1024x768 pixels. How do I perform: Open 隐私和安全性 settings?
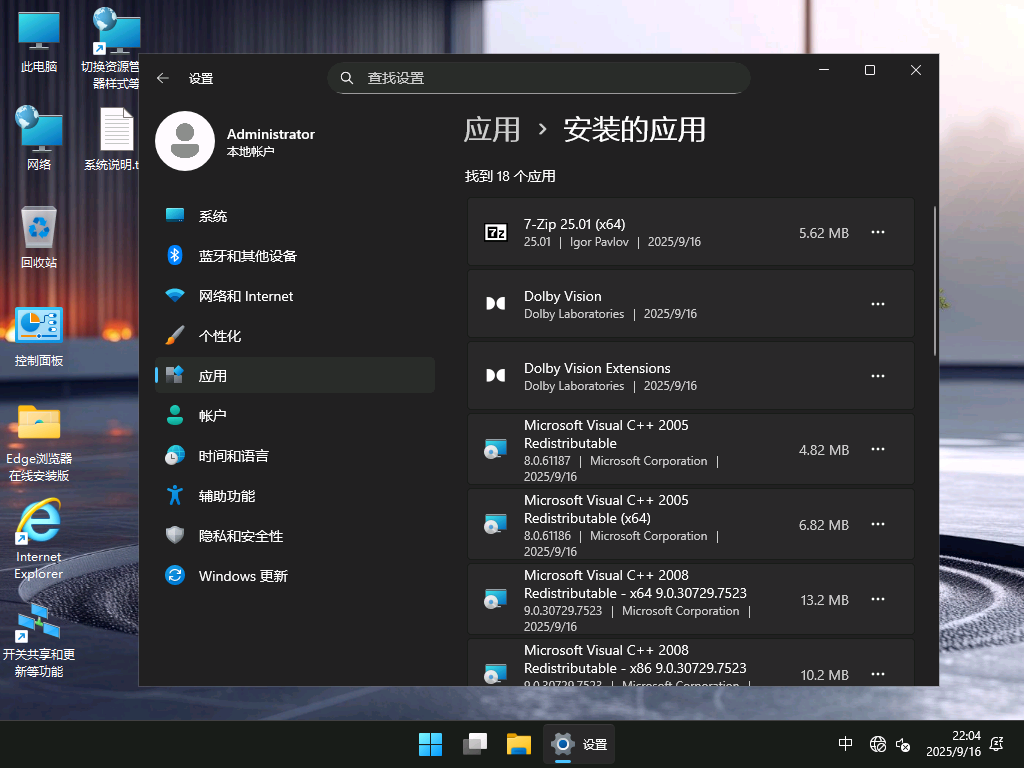click(x=295, y=536)
